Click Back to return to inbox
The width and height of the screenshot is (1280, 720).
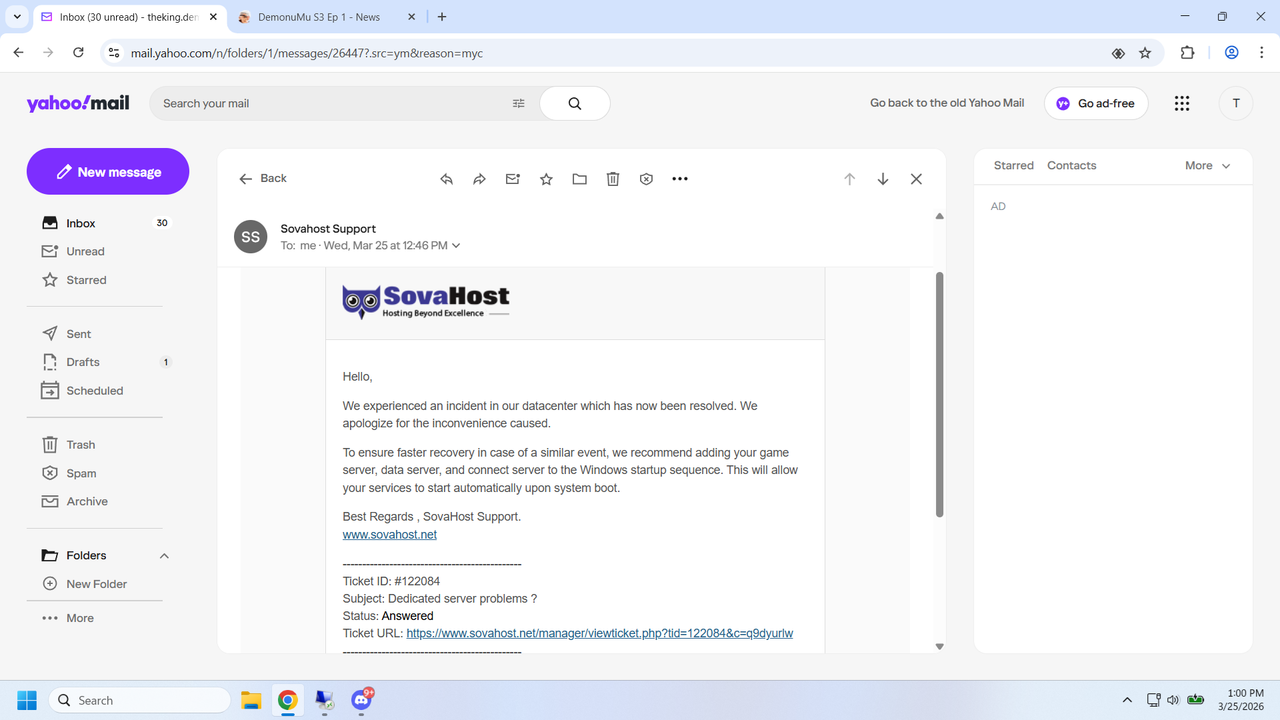click(x=263, y=178)
